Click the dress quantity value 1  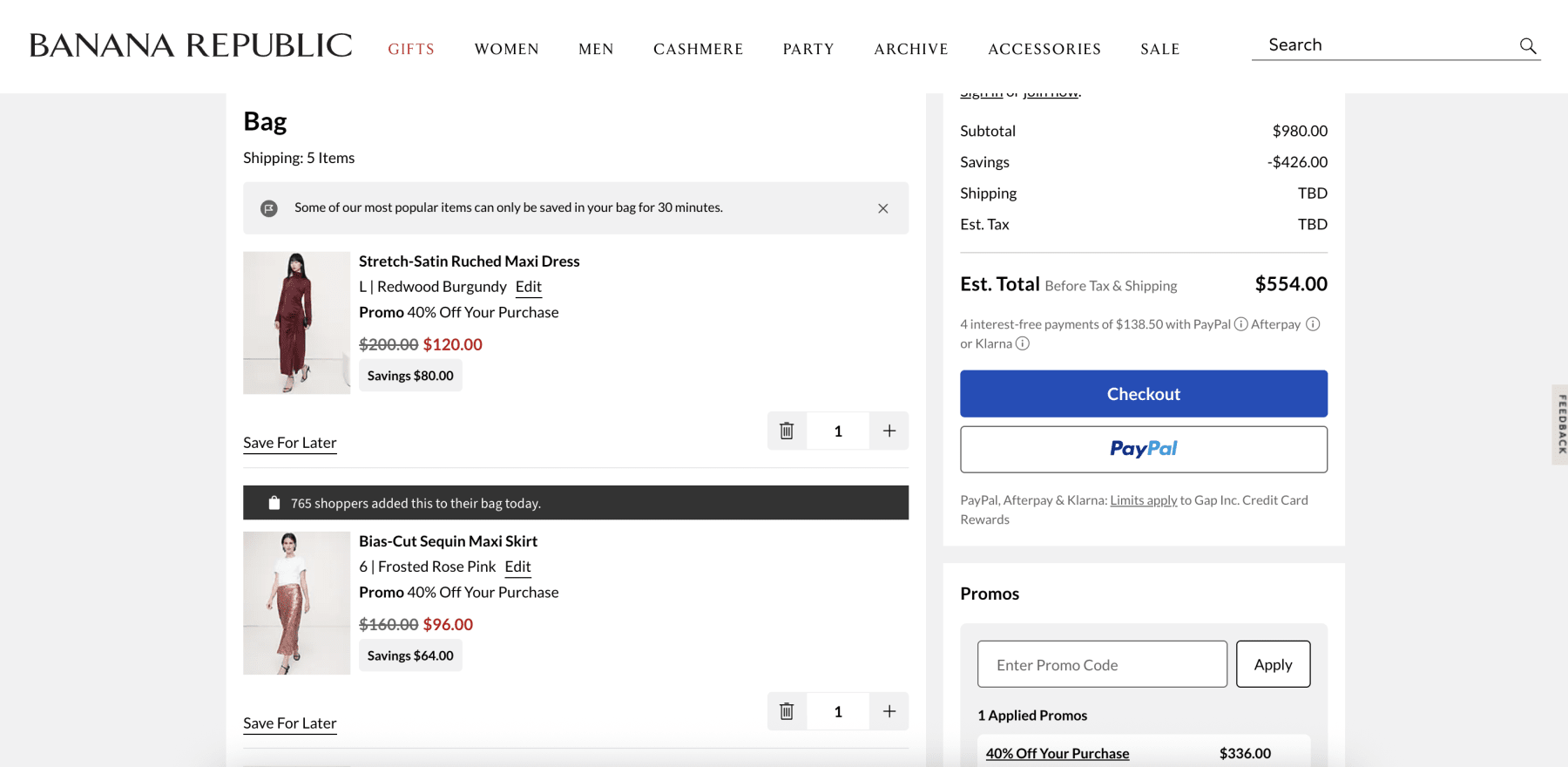[838, 431]
